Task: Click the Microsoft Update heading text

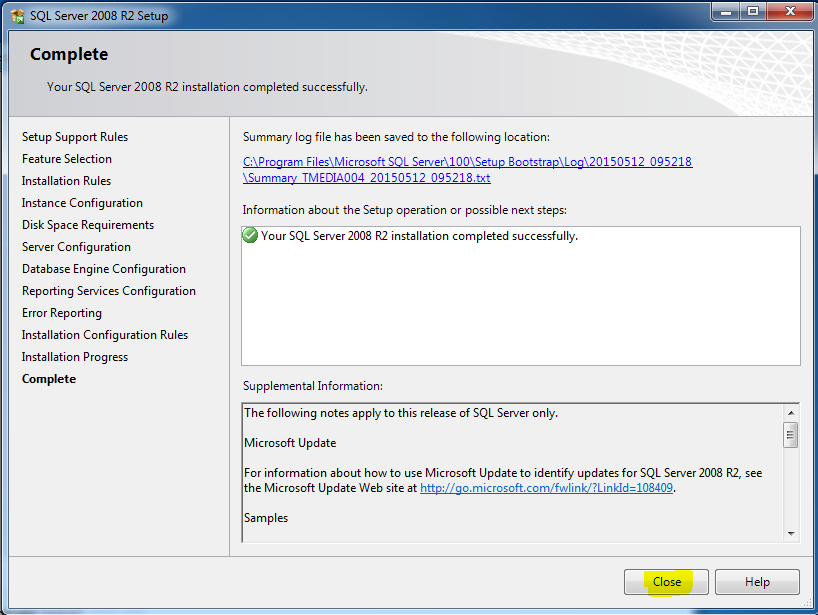Action: [x=290, y=443]
